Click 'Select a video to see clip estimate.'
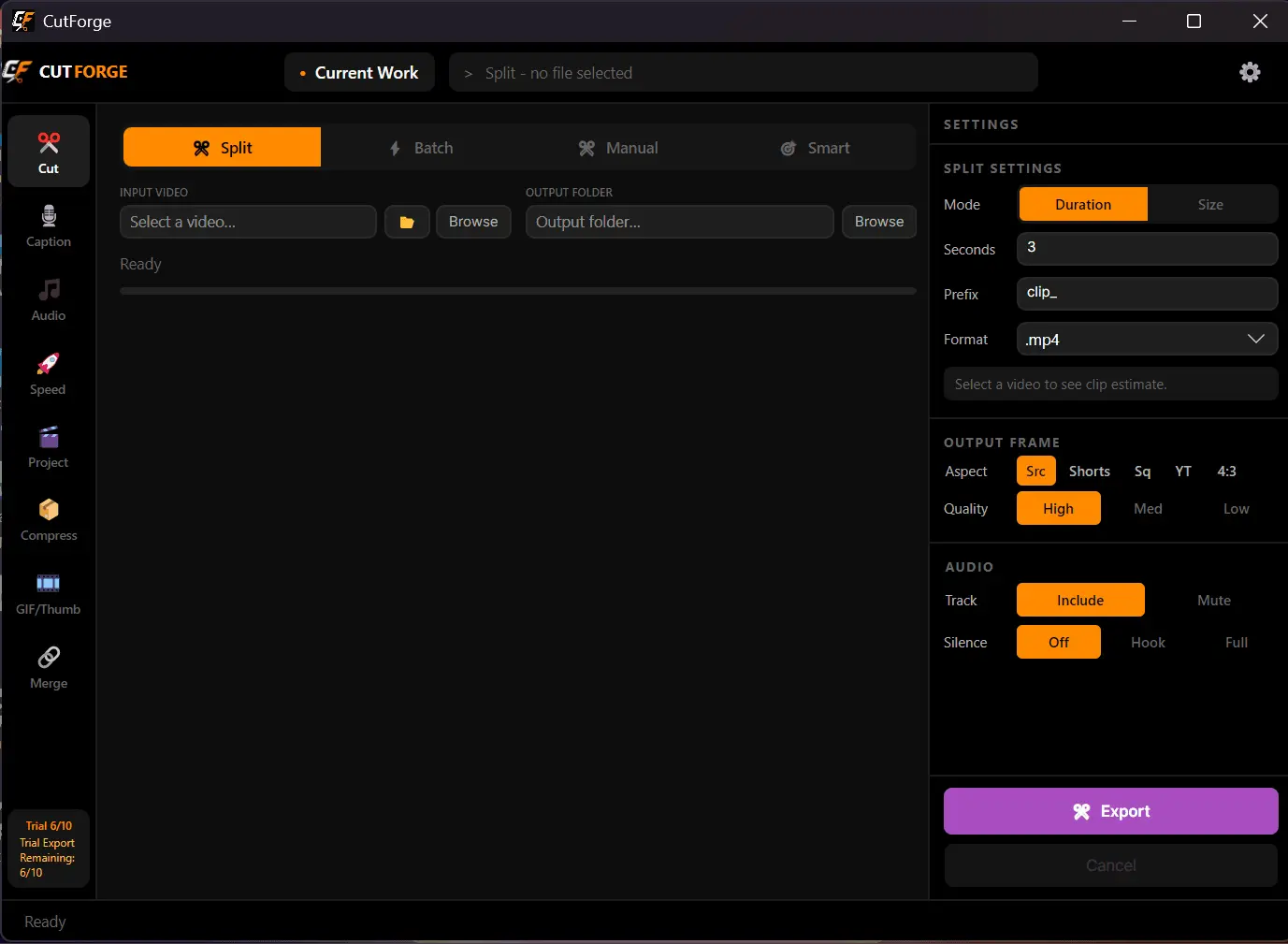 point(1110,384)
